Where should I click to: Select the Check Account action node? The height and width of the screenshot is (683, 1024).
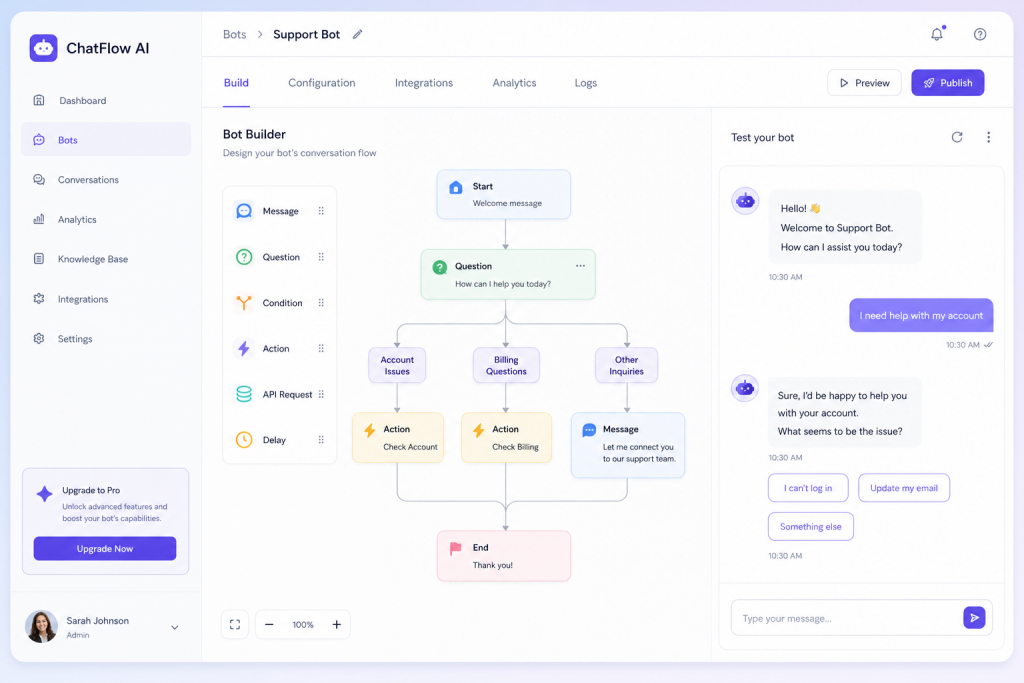point(398,437)
